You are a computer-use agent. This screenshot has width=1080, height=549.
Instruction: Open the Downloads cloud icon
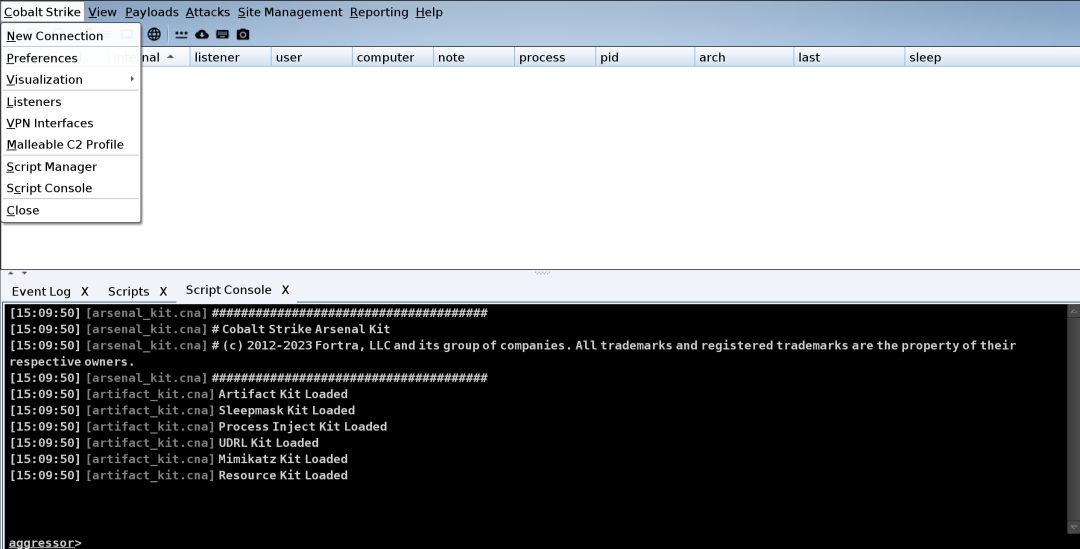click(x=202, y=34)
